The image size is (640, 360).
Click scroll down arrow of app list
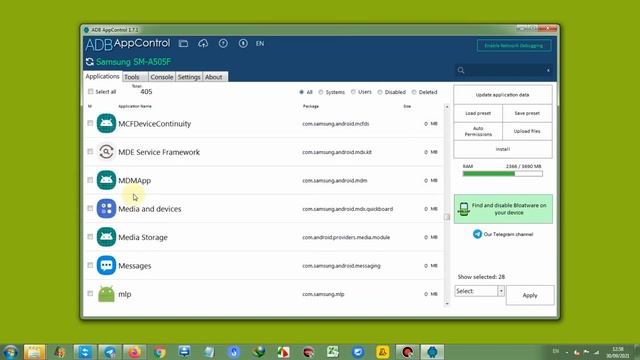tap(447, 304)
